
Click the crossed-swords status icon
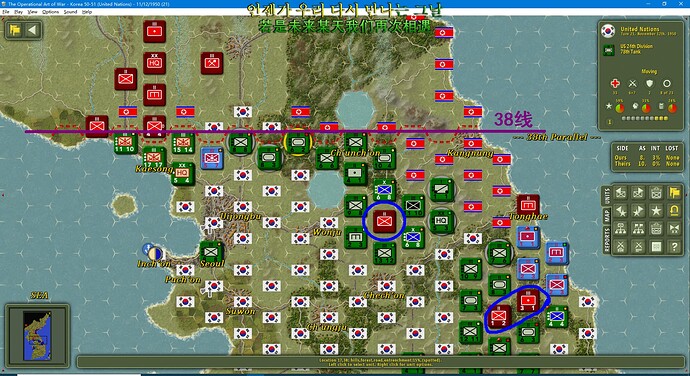pos(632,83)
